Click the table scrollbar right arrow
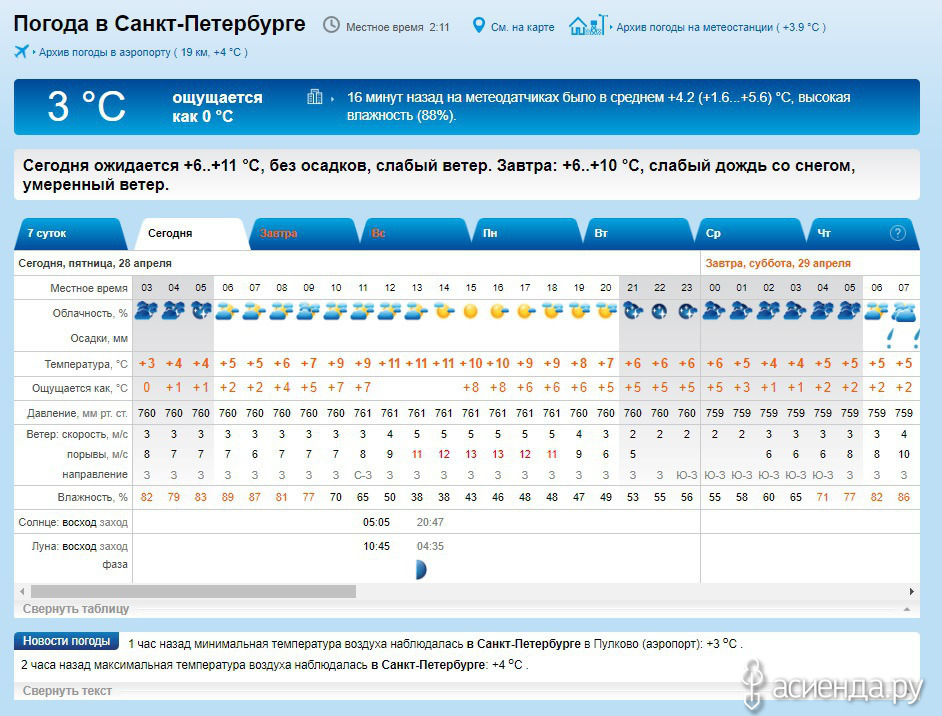 911,591
